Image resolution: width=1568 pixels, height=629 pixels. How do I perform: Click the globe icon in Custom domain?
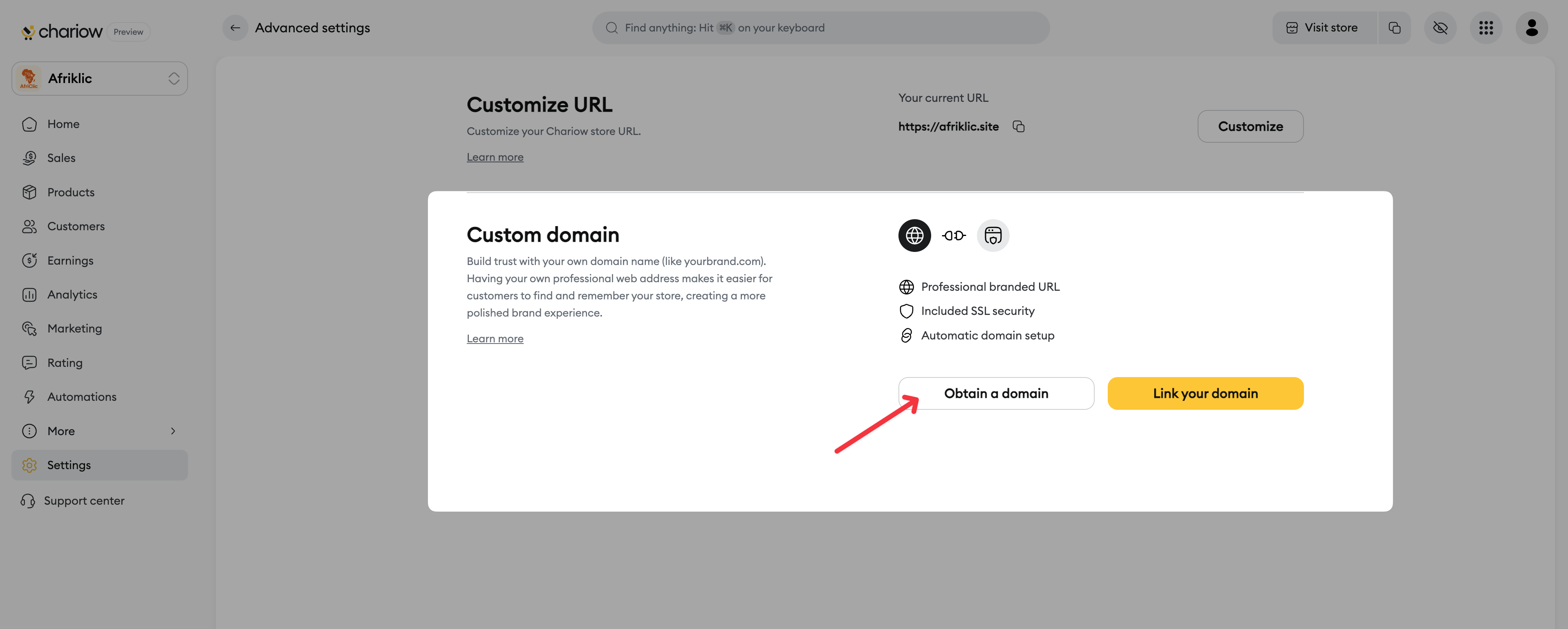pos(914,236)
